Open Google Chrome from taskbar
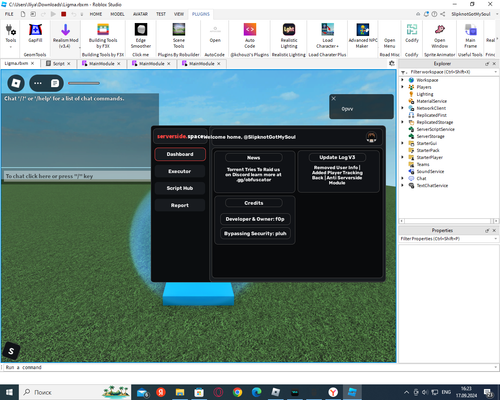The height and width of the screenshot is (400, 500). [237, 392]
